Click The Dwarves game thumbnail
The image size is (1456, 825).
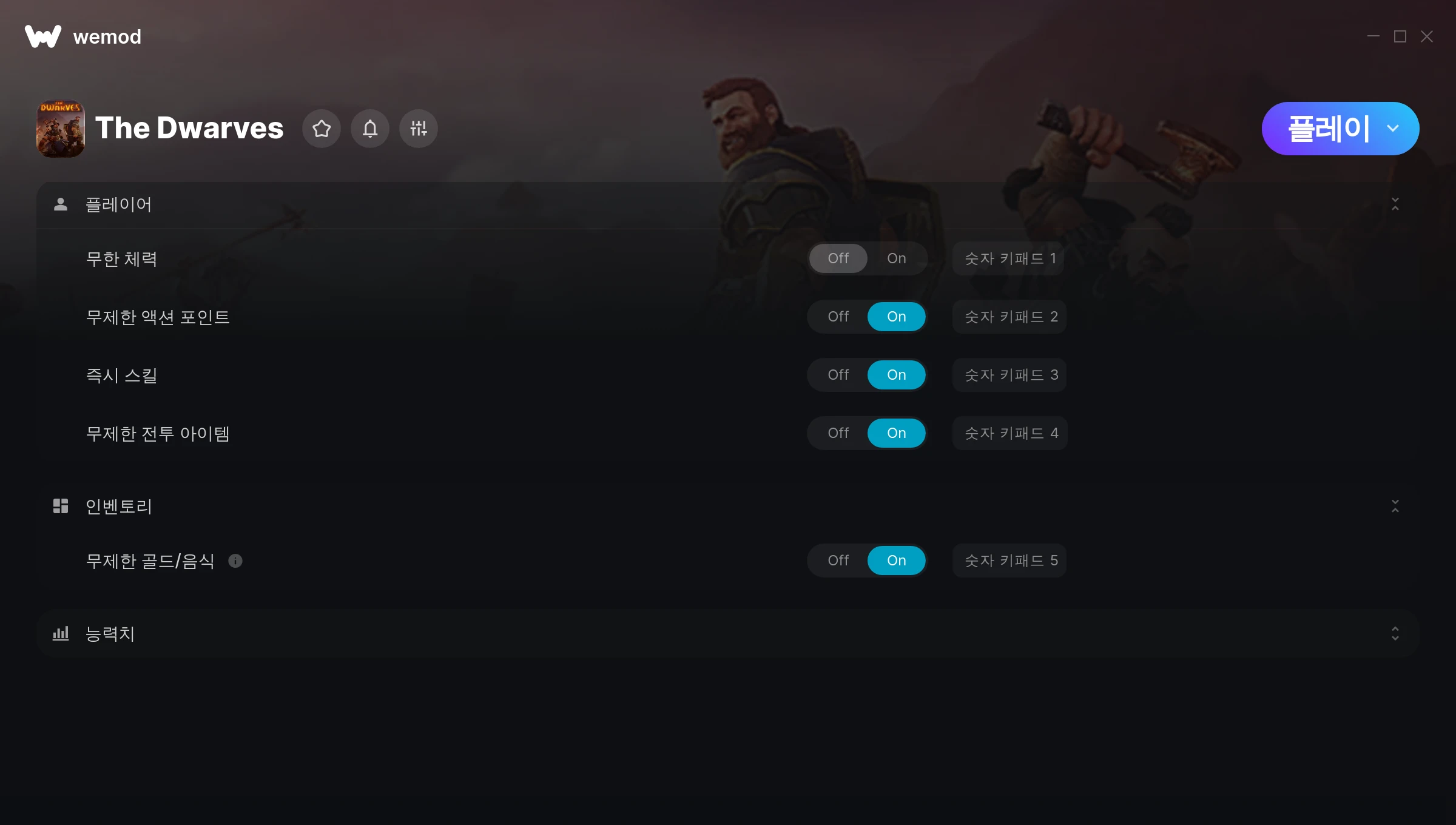pyautogui.click(x=61, y=129)
